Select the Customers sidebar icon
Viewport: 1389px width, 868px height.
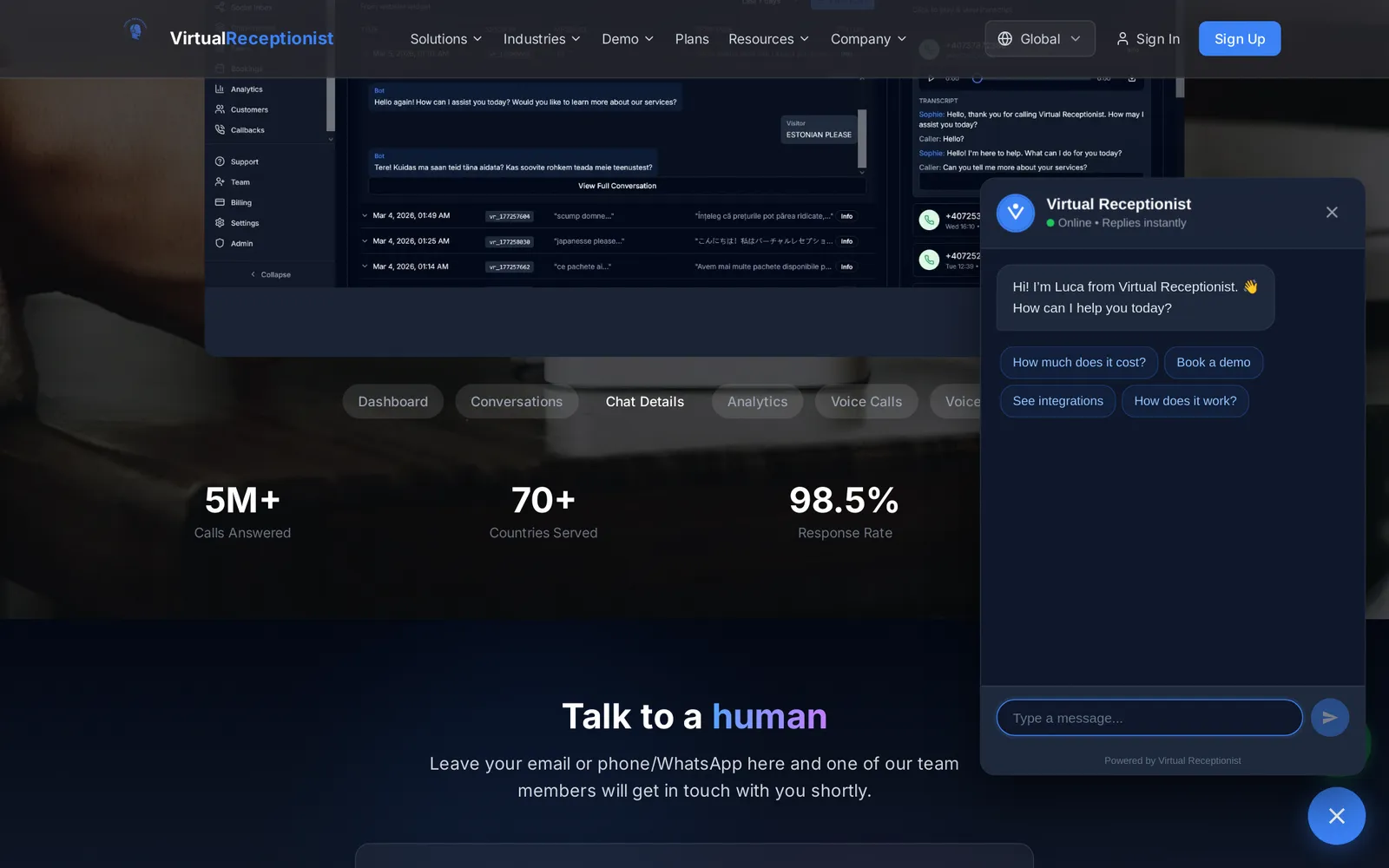point(220,109)
